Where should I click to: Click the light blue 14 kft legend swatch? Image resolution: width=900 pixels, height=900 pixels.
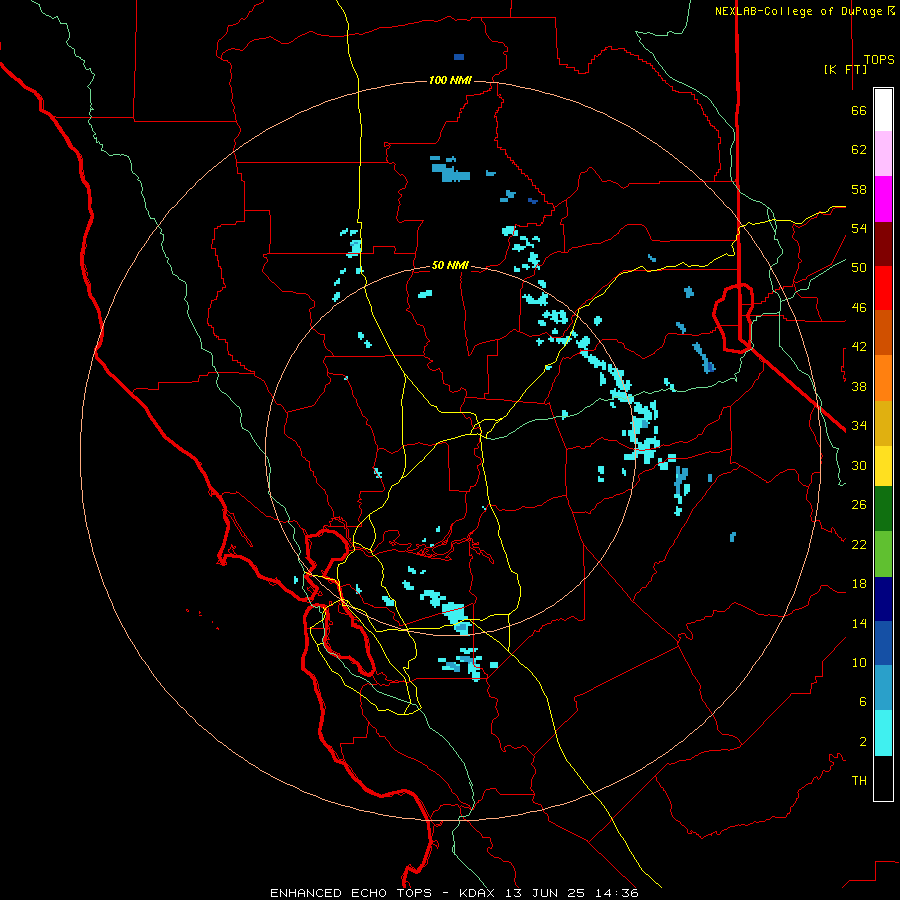coord(883,688)
